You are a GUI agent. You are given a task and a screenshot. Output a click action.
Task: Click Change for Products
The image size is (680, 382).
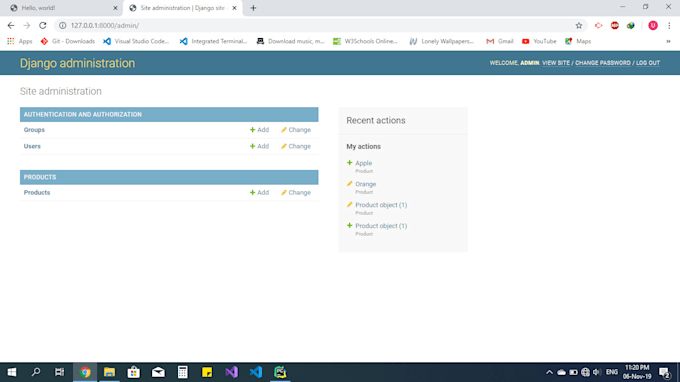tap(296, 193)
